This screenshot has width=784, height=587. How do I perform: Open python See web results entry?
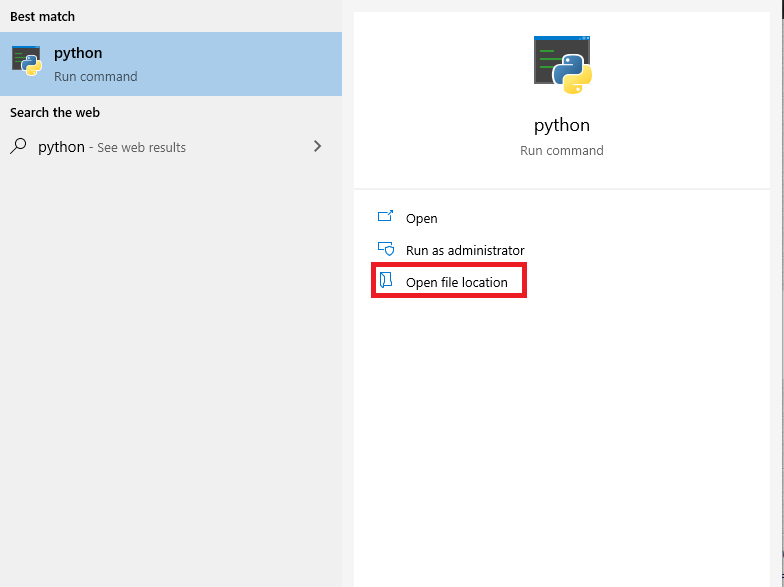pyautogui.click(x=171, y=147)
